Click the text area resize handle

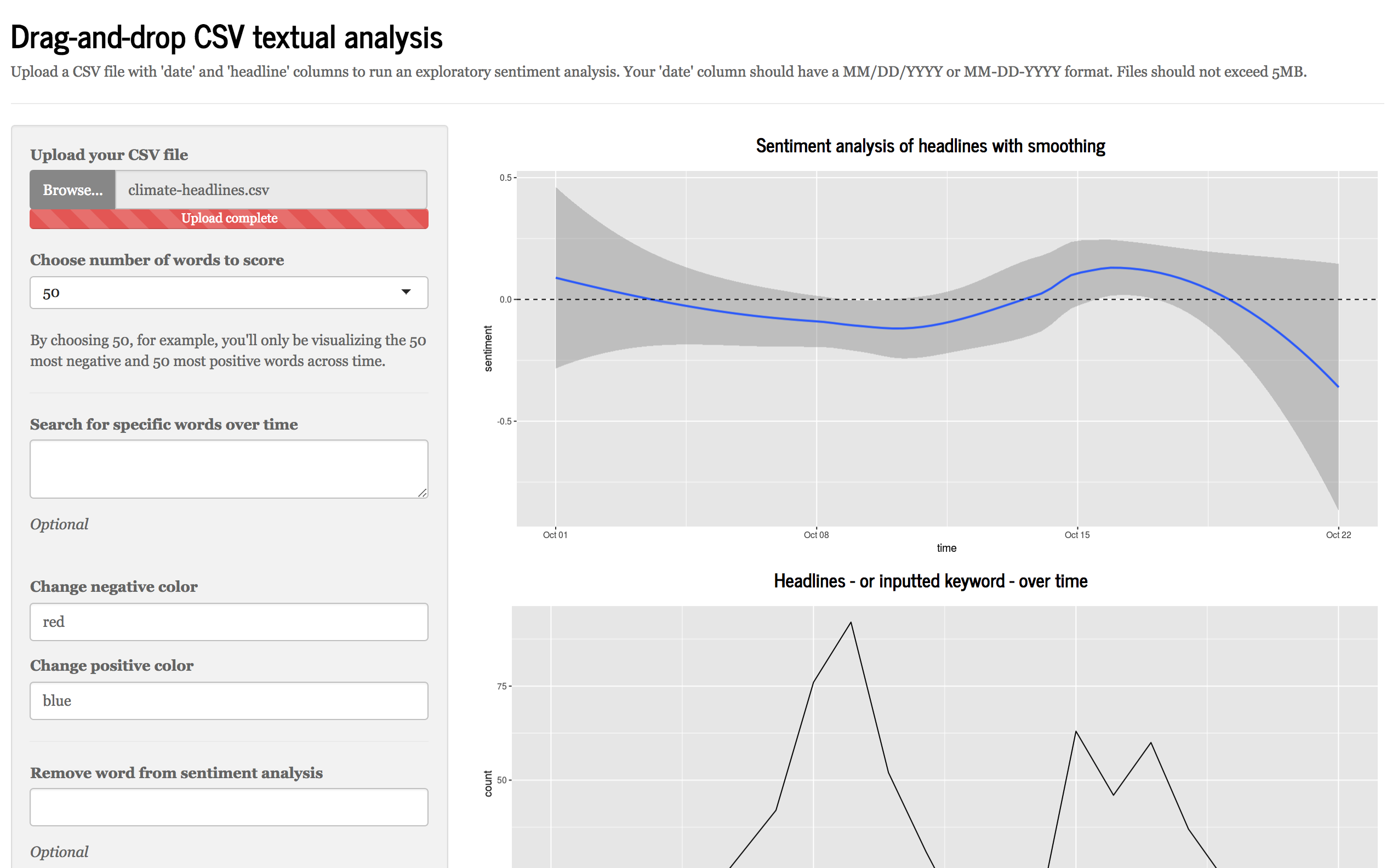tap(423, 493)
